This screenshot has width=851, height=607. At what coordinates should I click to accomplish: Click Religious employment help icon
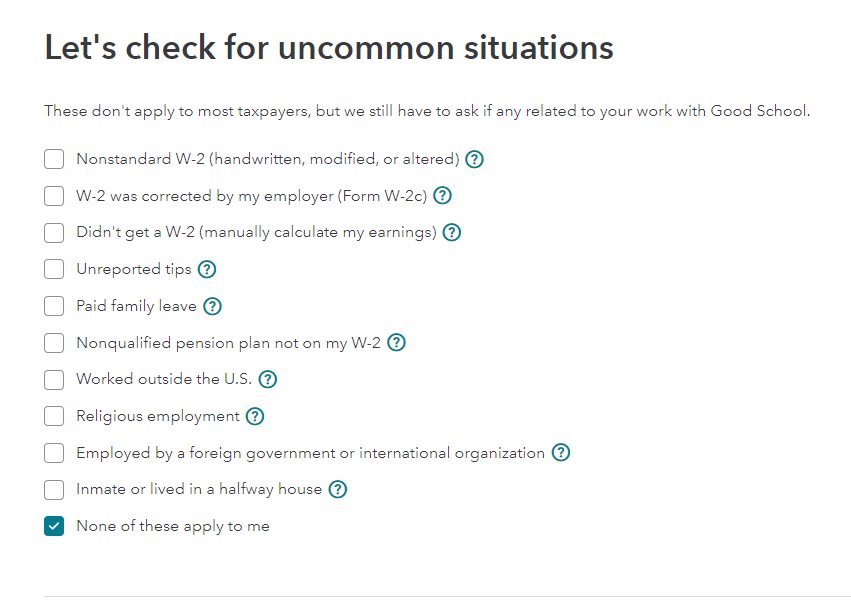255,416
